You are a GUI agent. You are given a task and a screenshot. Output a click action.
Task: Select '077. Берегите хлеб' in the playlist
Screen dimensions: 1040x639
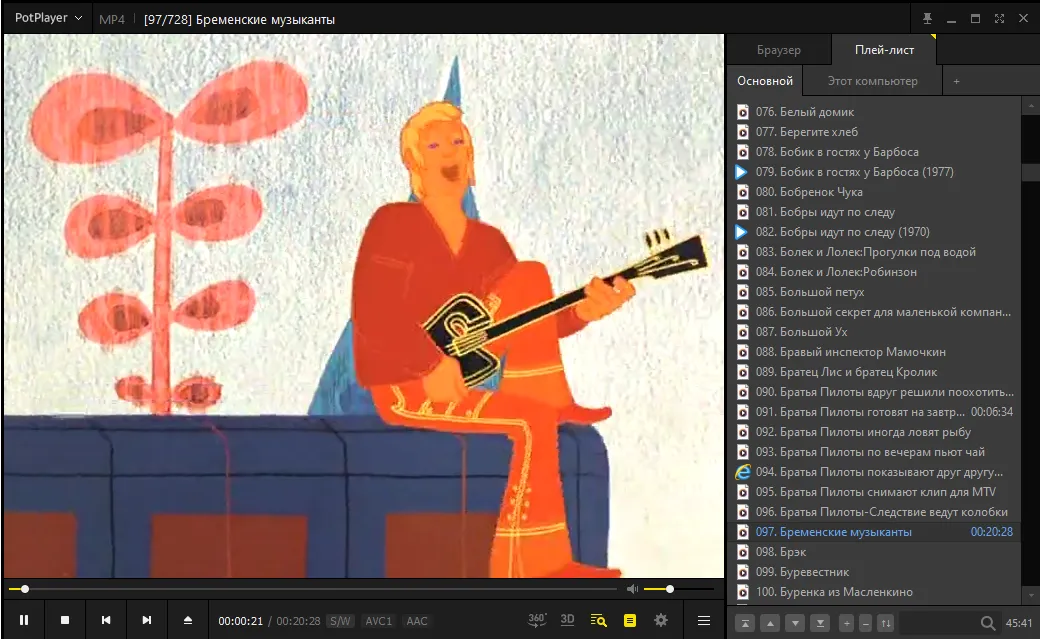(x=876, y=131)
